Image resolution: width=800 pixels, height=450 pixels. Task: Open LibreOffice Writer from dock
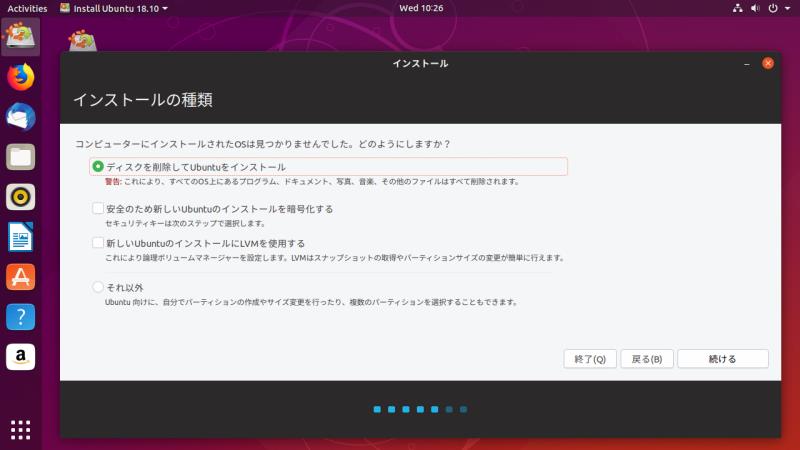coord(20,237)
